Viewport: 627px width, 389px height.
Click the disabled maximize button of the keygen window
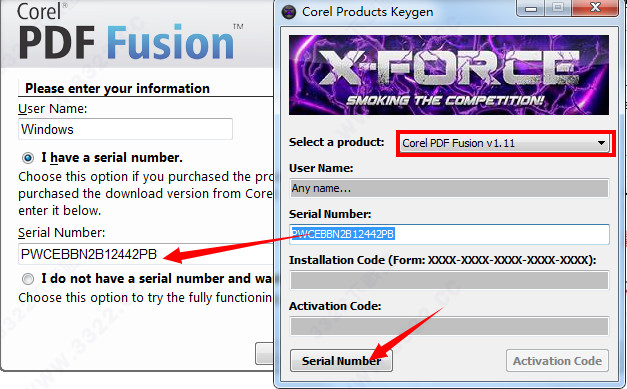(x=558, y=8)
